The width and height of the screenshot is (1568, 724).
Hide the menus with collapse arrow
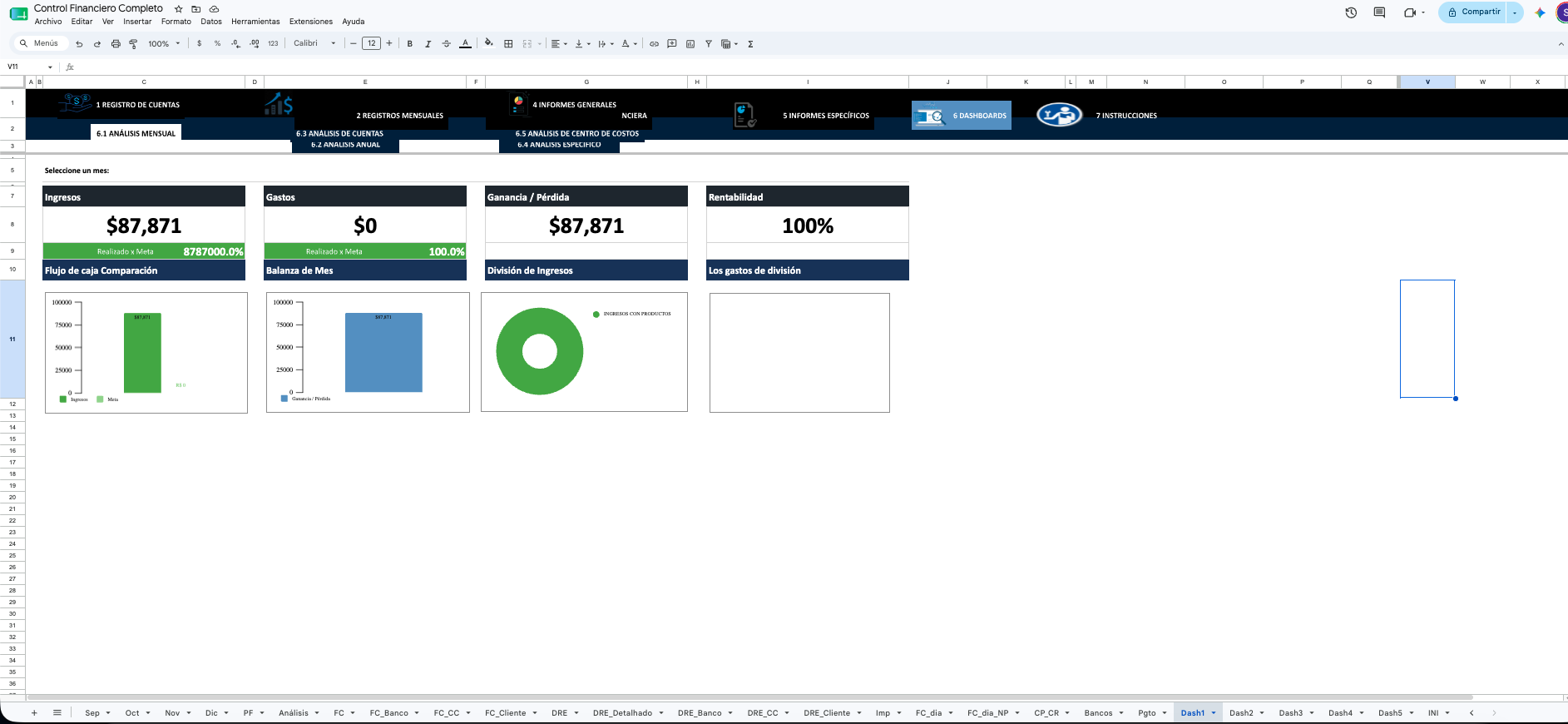[x=1560, y=44]
